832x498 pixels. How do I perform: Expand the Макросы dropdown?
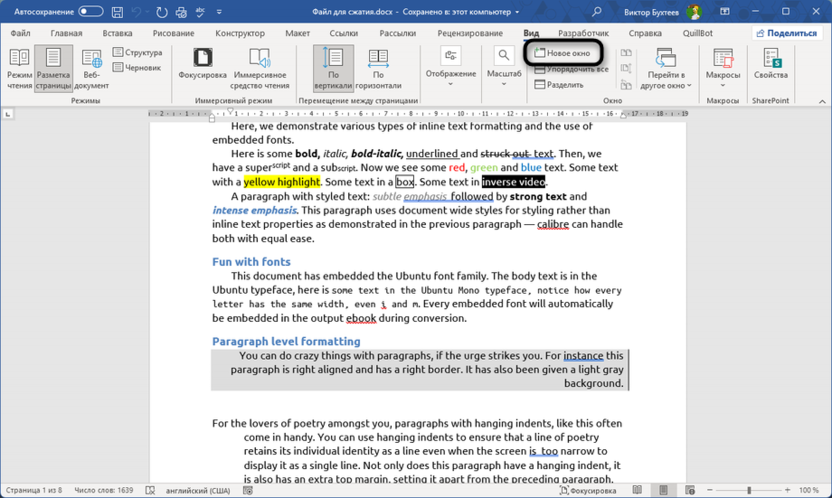pyautogui.click(x=723, y=68)
